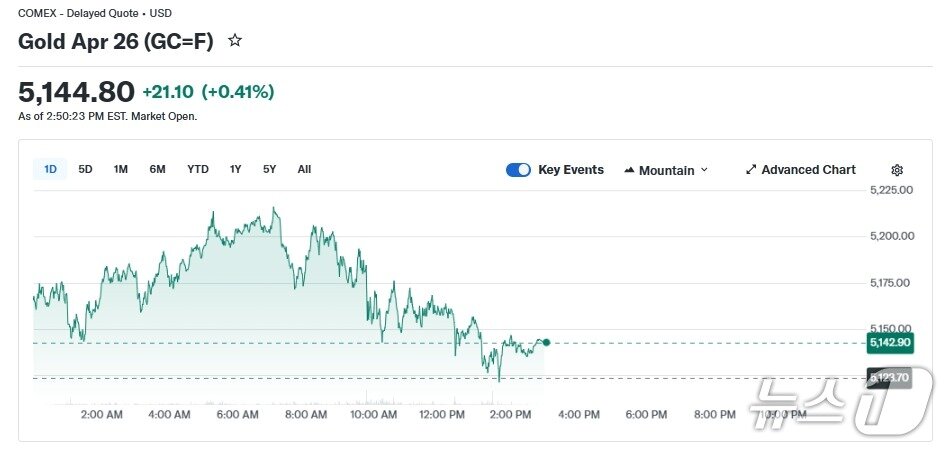947x449 pixels.
Task: Switch chart to YTD range
Action: tap(198, 169)
